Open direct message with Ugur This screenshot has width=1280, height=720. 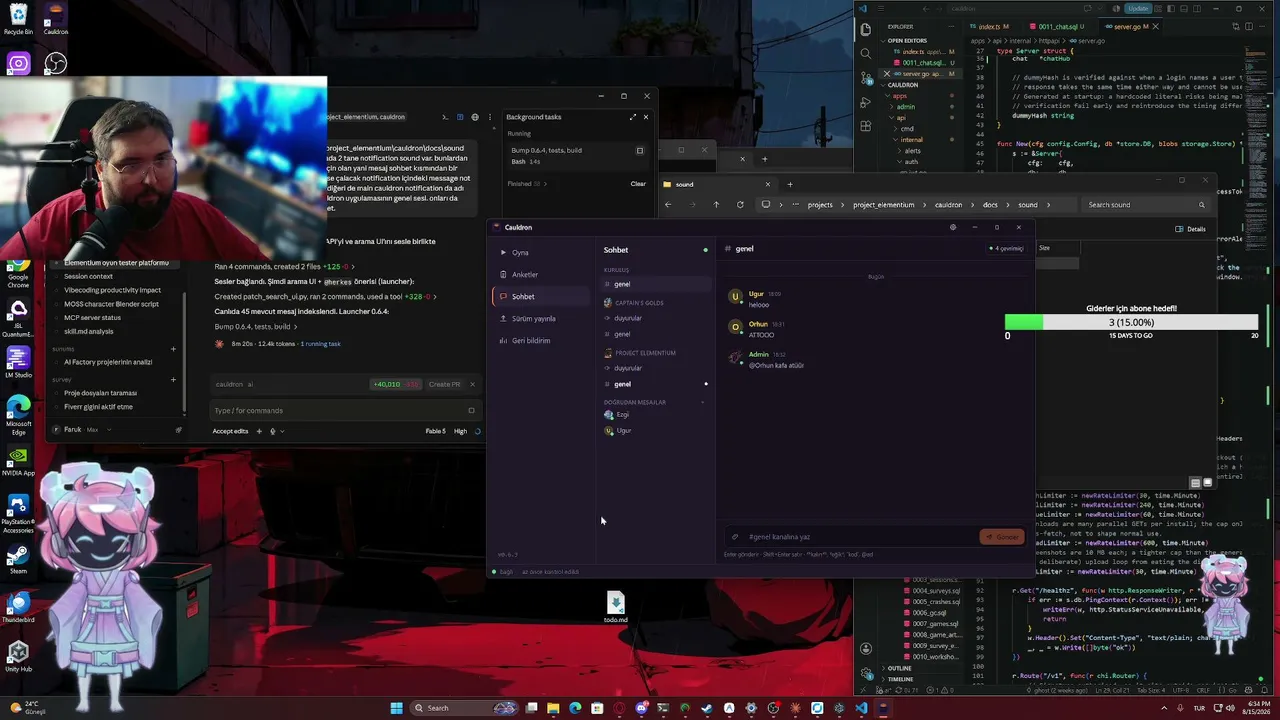tap(655, 430)
